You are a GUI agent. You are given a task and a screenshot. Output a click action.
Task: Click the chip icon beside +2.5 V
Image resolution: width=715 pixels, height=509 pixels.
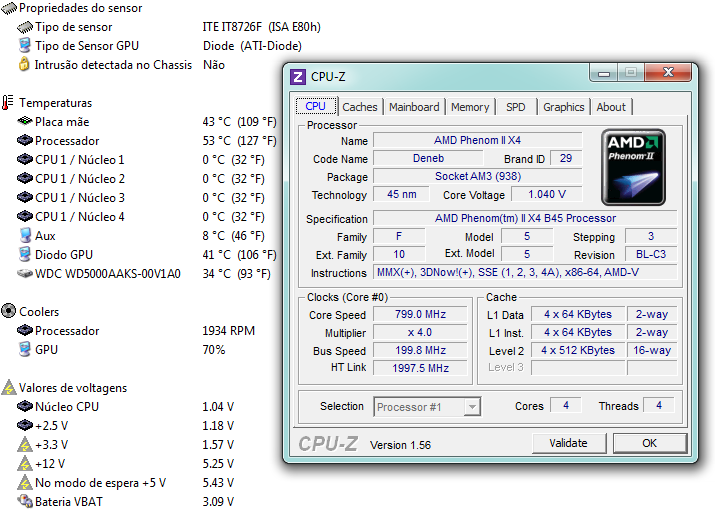click(25, 426)
